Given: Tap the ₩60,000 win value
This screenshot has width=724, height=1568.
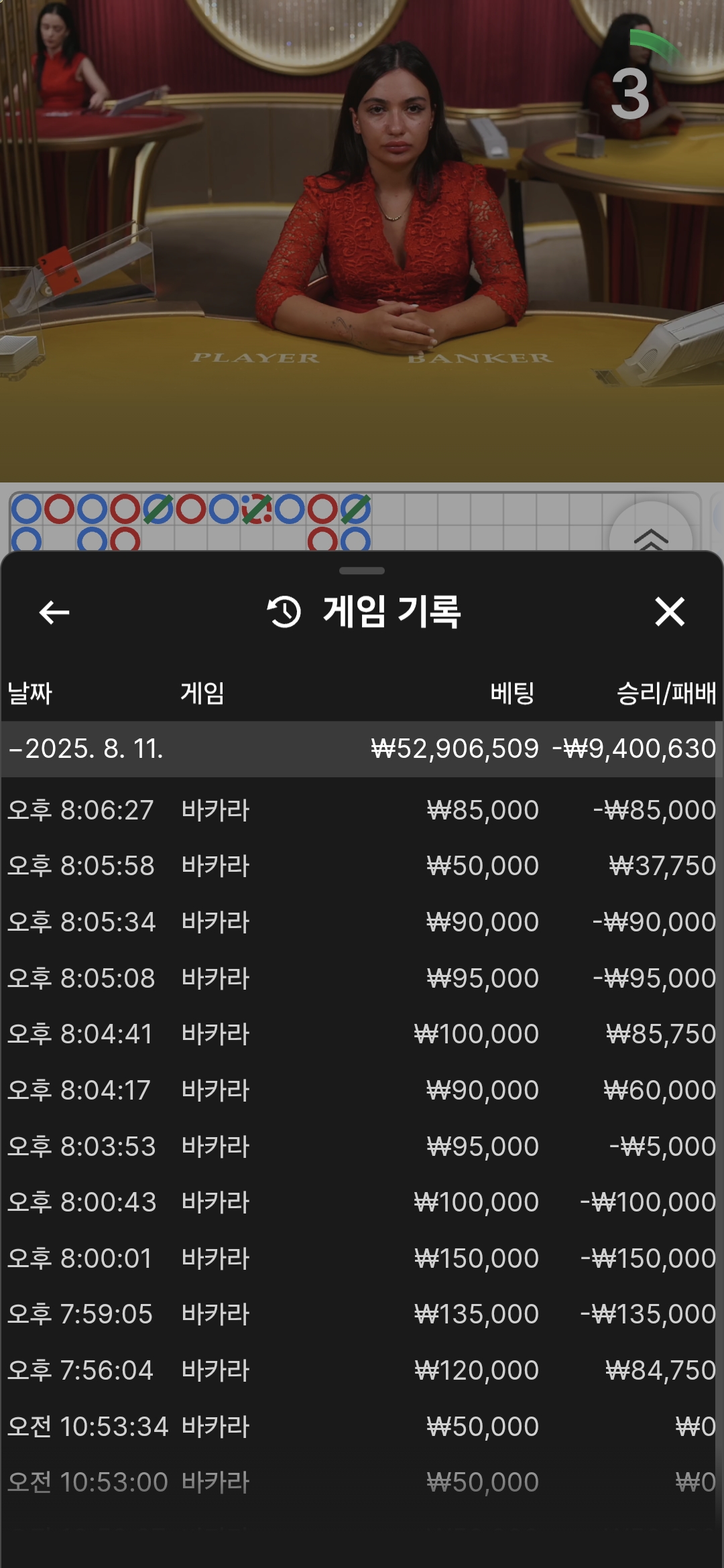Looking at the screenshot, I should [660, 1090].
